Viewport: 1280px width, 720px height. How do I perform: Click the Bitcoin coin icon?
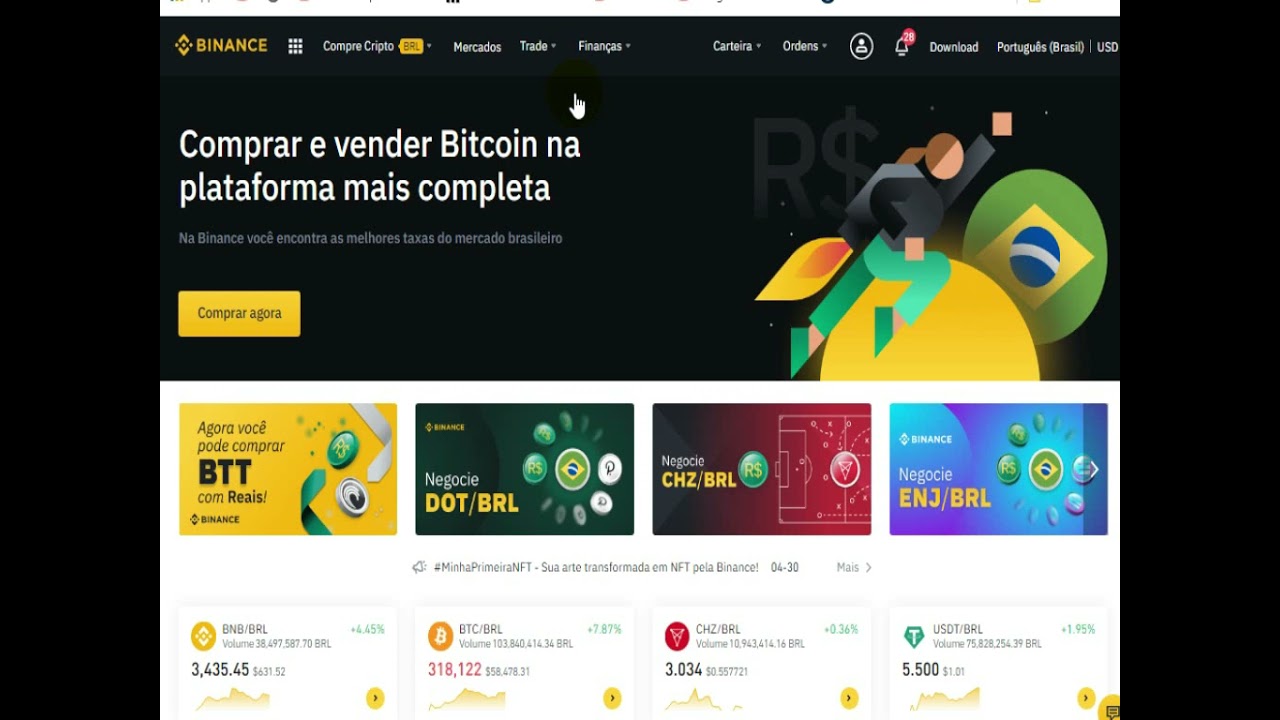tap(440, 636)
